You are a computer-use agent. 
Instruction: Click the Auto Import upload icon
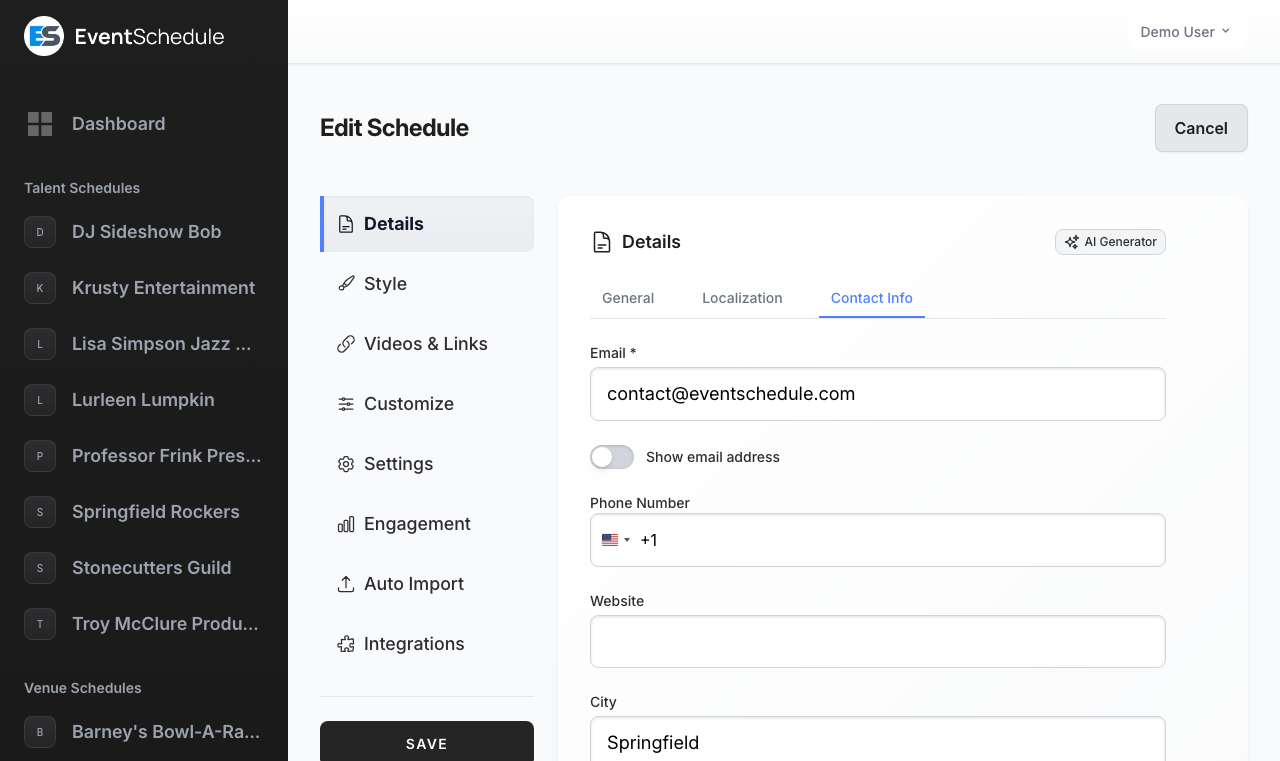tap(346, 584)
